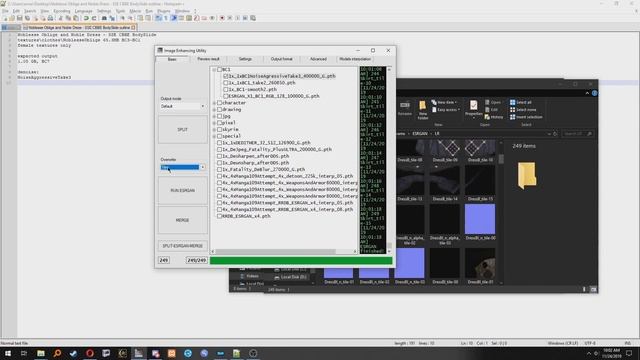Click the Notepad++ Redo toolbar icon
Screen dimensions: 640x360
pos(94,18)
